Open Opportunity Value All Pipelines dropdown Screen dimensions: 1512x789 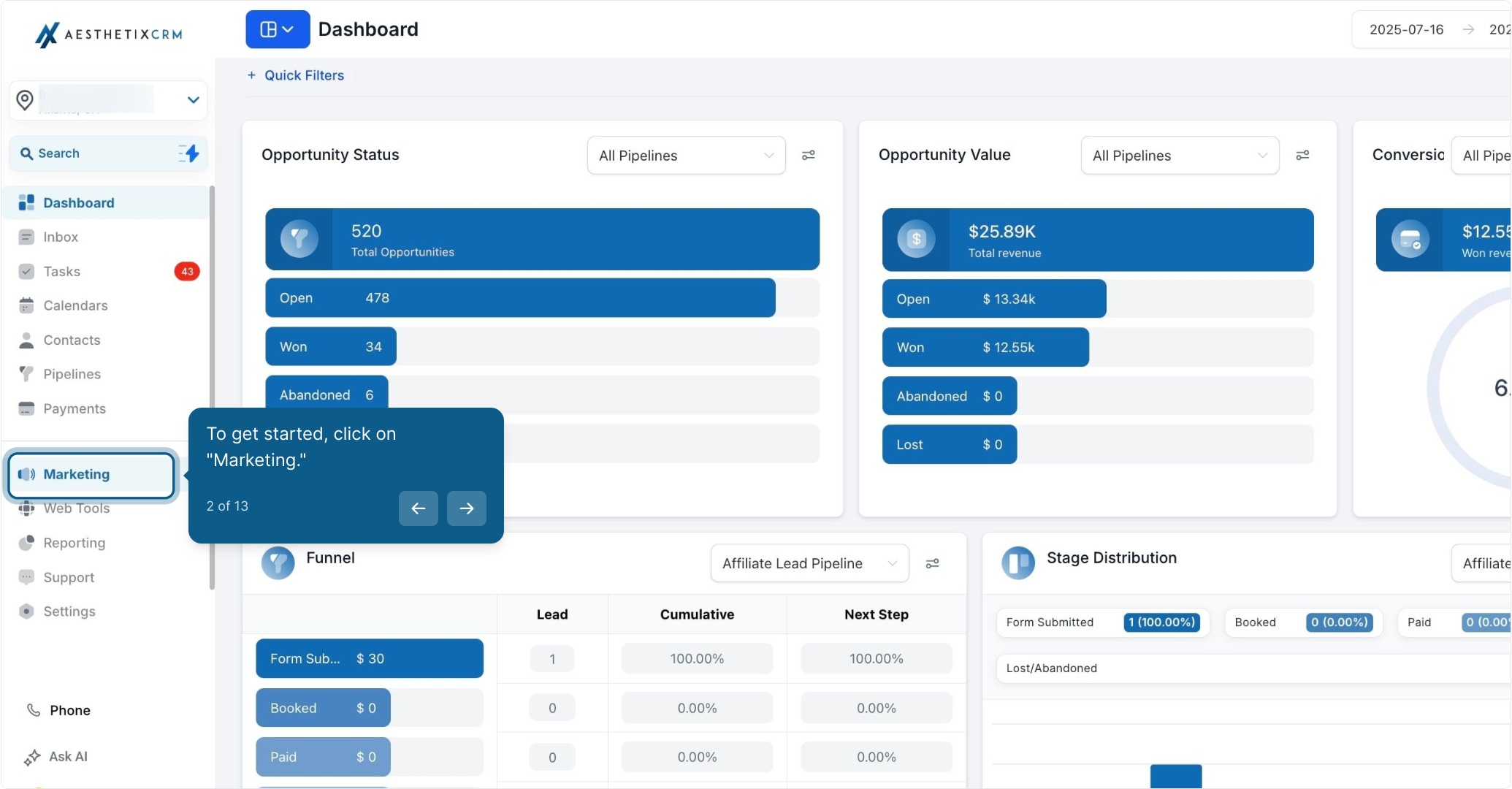coord(1180,156)
